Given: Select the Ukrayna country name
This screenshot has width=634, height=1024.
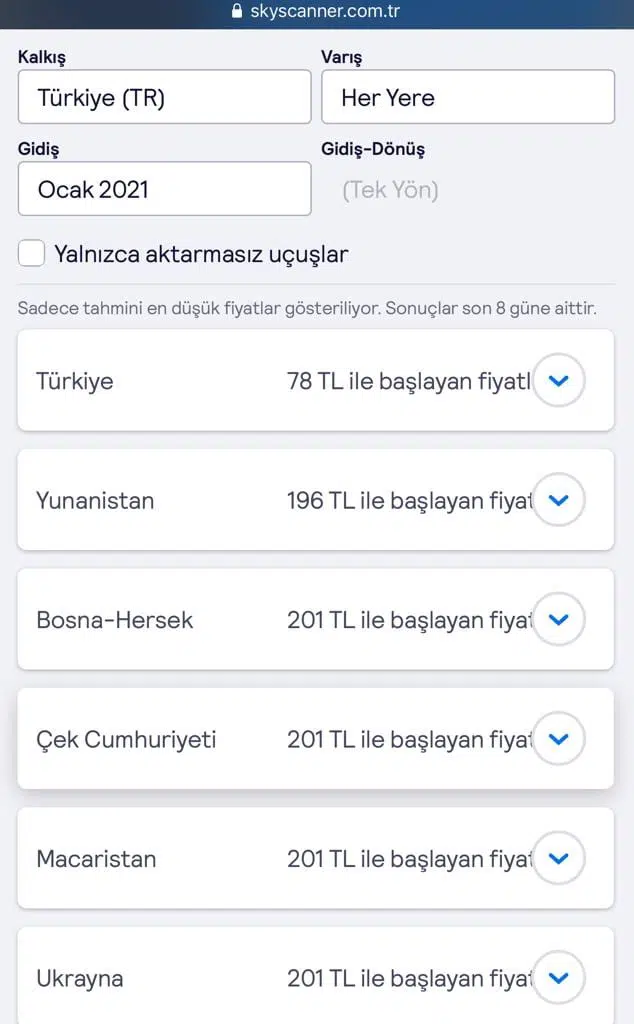Looking at the screenshot, I should pyautogui.click(x=80, y=978).
